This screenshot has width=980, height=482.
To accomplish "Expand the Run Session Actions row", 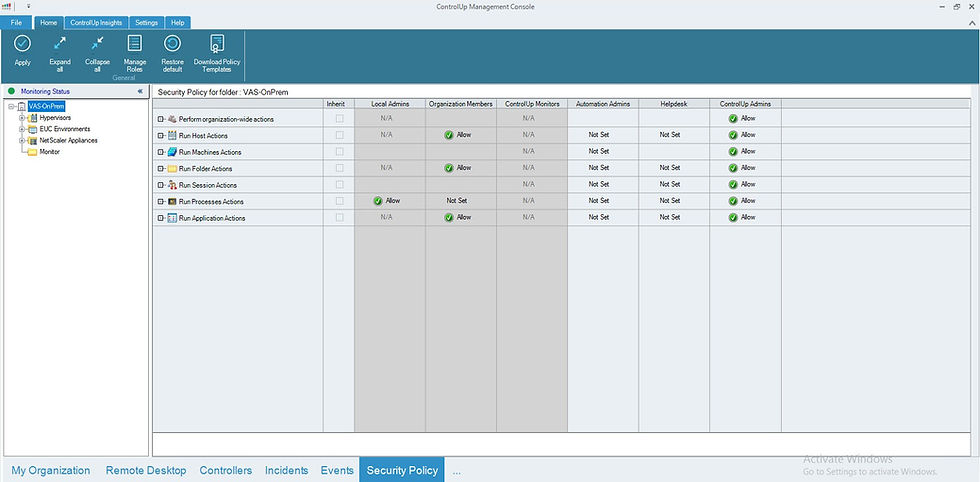I will click(161, 185).
